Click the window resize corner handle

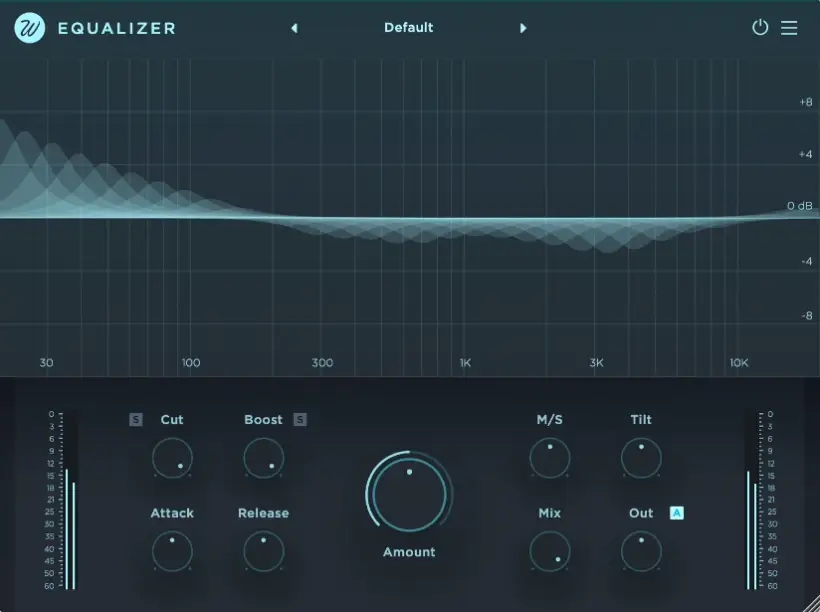click(x=811, y=603)
